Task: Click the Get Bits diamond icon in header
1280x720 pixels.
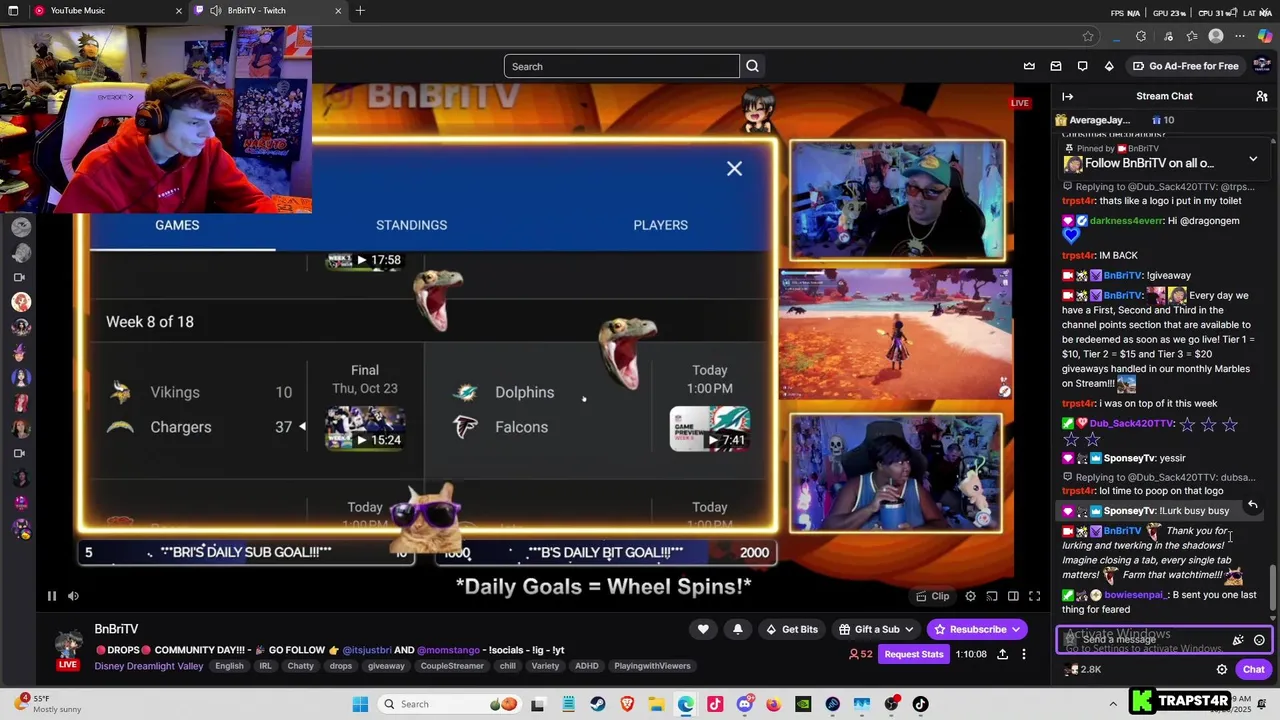Action: 1109,66
